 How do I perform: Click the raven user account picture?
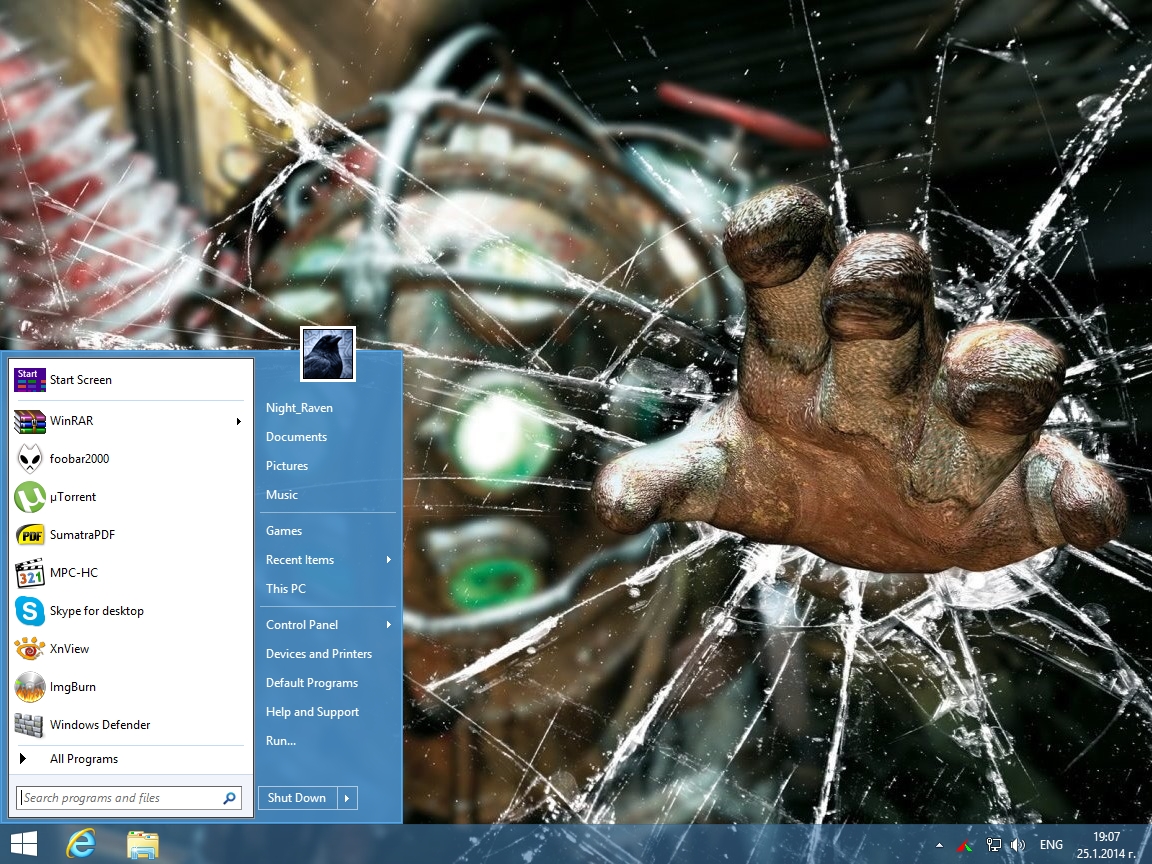coord(328,354)
